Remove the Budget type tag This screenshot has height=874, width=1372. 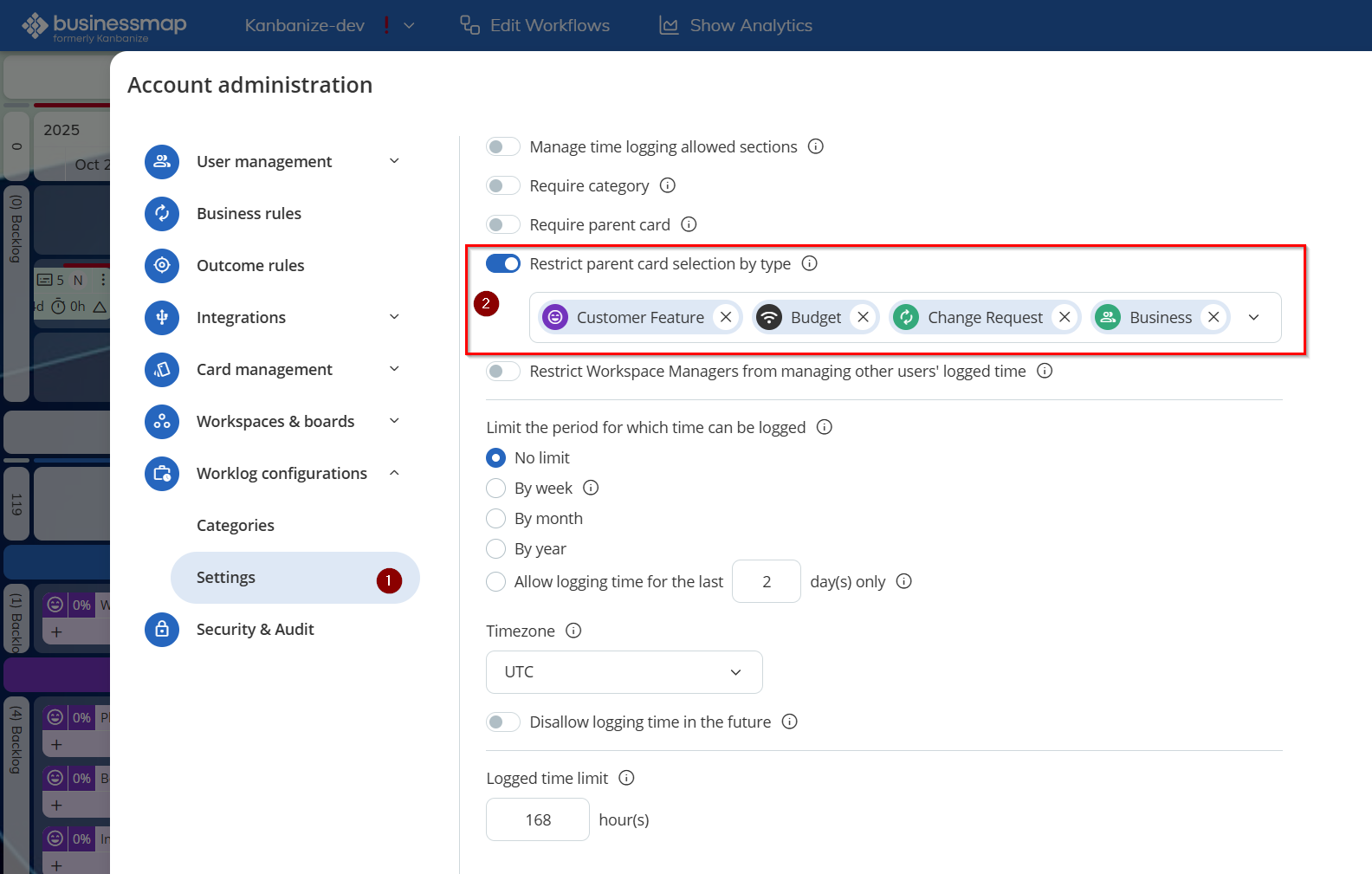click(x=863, y=318)
